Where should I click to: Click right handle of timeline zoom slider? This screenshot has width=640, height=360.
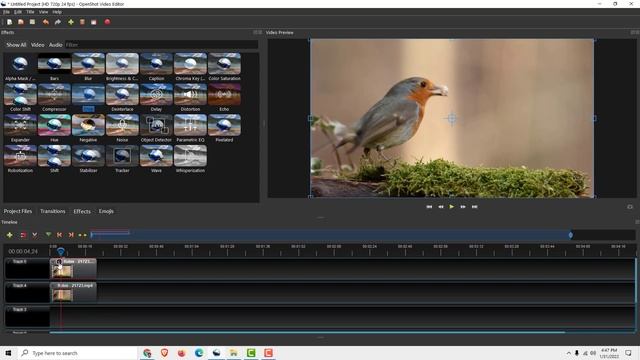pyautogui.click(x=571, y=235)
